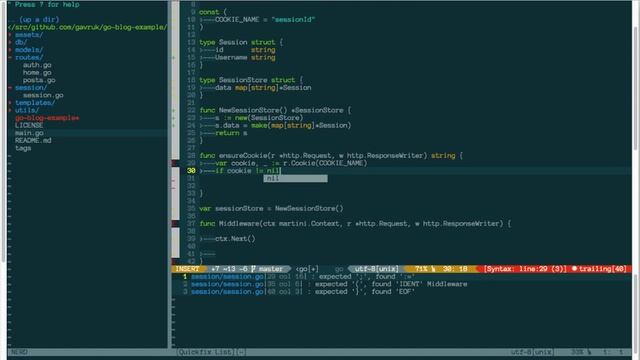Screen dimensions: 640x360
Task: Click the NERD label in bottom status line
Action: point(19,352)
